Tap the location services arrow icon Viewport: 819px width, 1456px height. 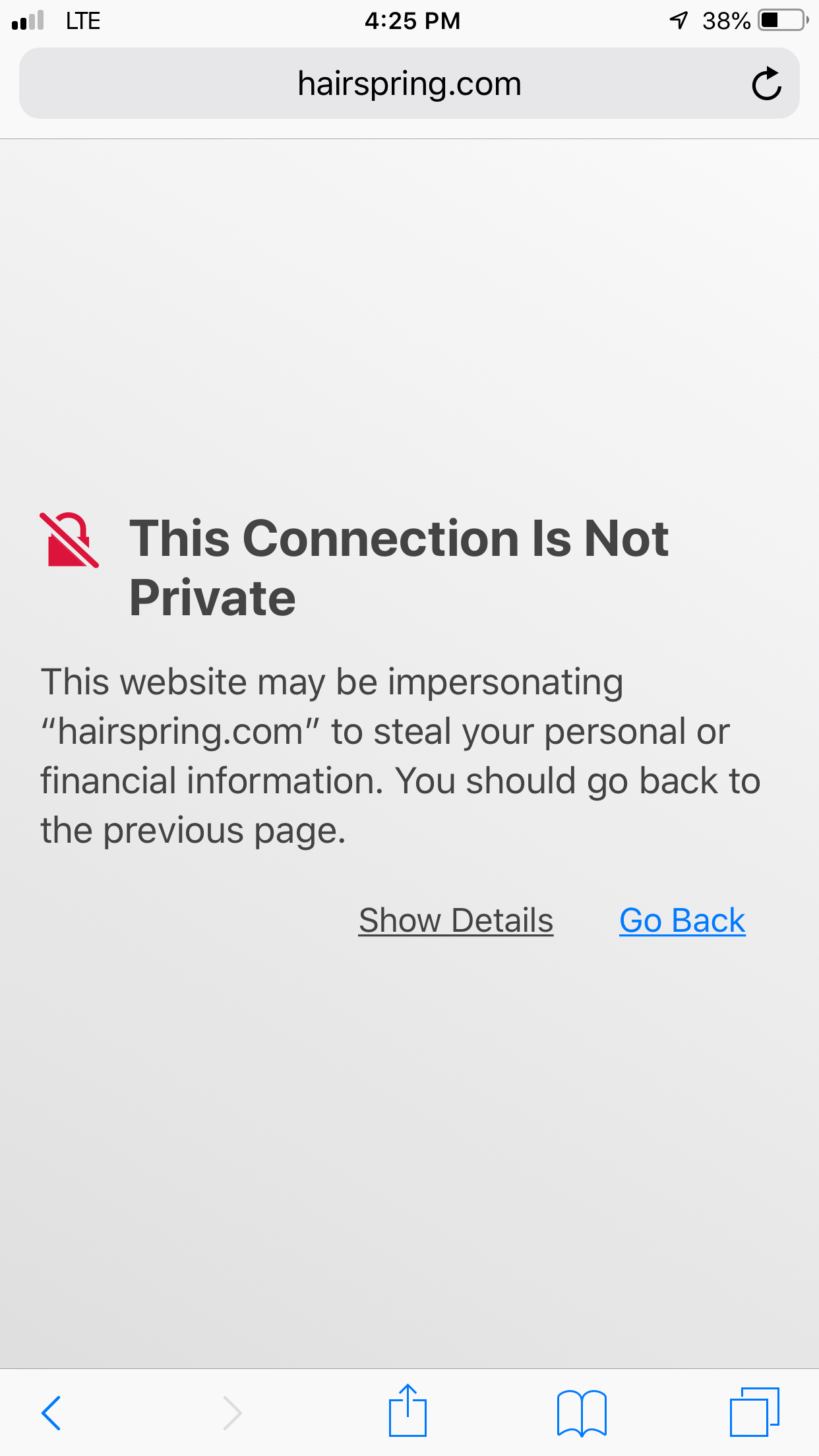tap(679, 20)
